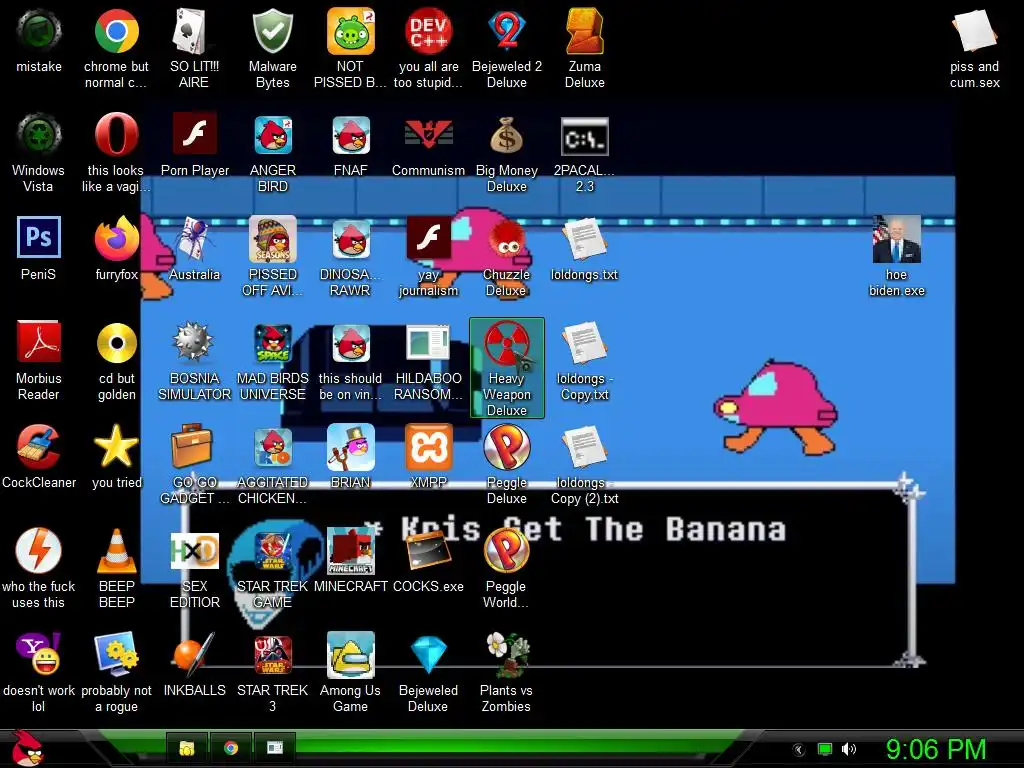This screenshot has width=1024, height=768.
Task: Open the Yahoo smiley "doesn't work lol" icon
Action: pos(39,654)
